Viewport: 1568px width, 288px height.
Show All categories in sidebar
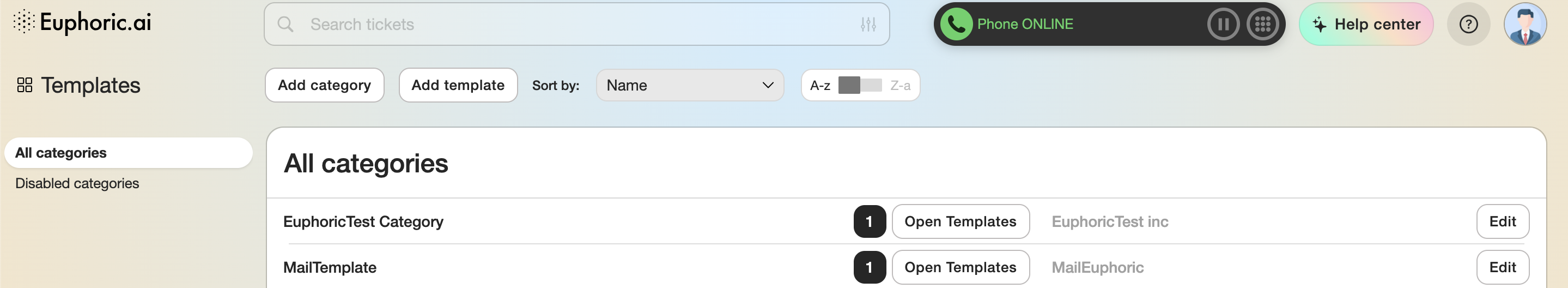[x=61, y=153]
